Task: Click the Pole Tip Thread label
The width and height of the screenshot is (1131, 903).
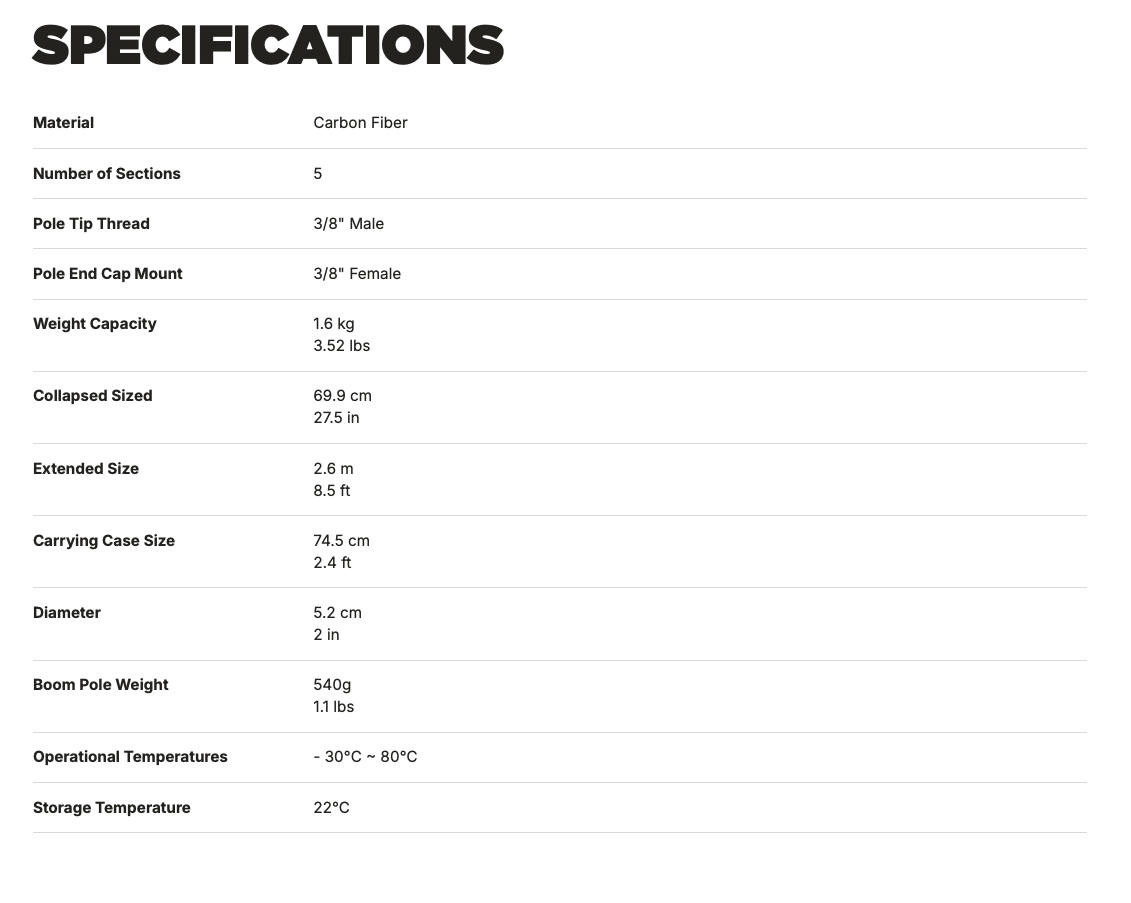Action: [x=92, y=224]
